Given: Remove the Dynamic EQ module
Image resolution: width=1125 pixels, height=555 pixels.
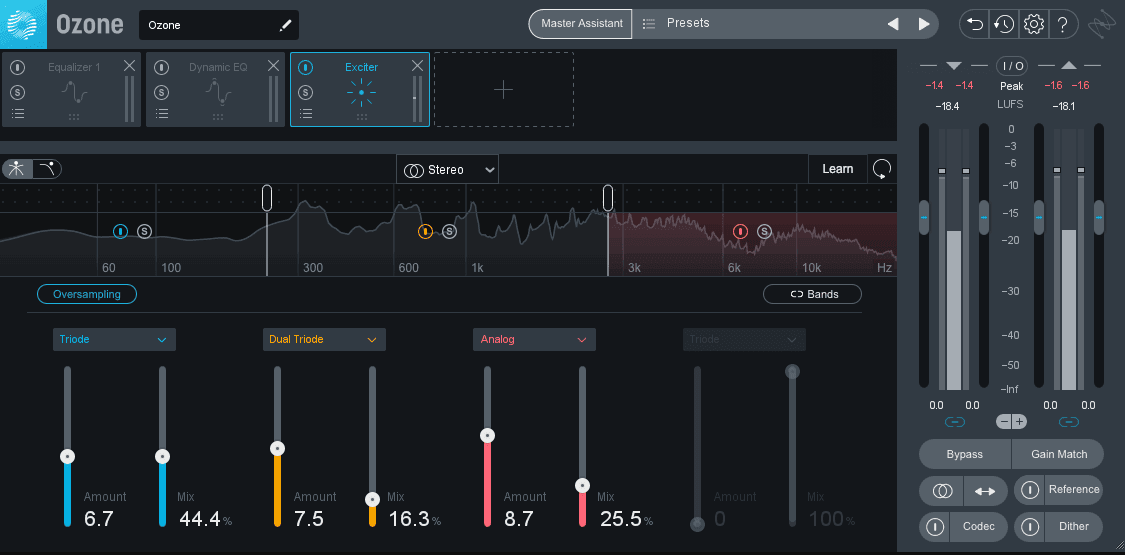Looking at the screenshot, I should coord(273,66).
